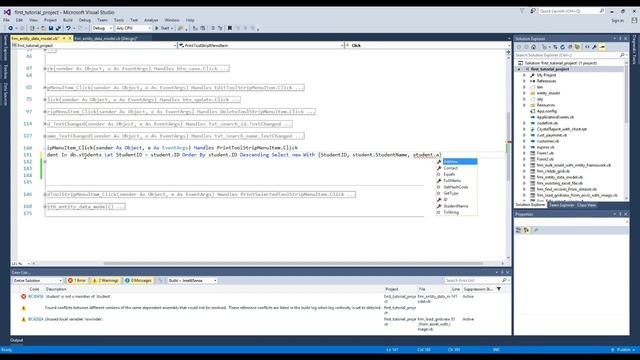Toggle the 2 Warnings filter button

click(x=105, y=280)
